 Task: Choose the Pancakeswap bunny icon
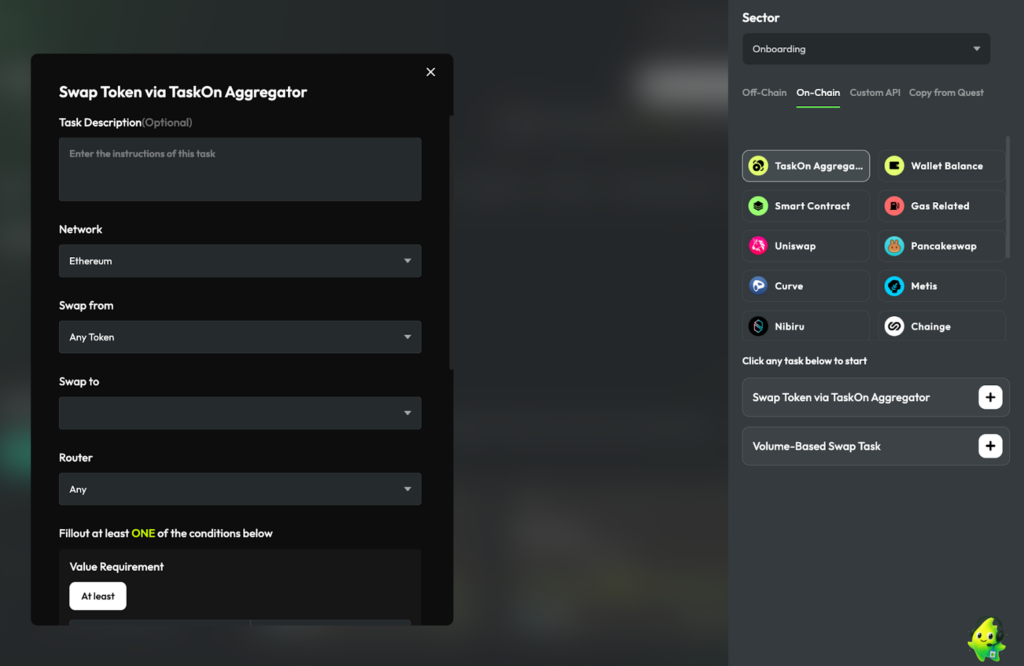894,246
